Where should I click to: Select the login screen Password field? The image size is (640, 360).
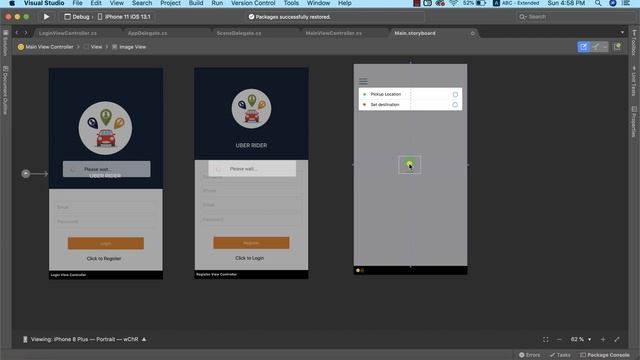pyautogui.click(x=106, y=222)
